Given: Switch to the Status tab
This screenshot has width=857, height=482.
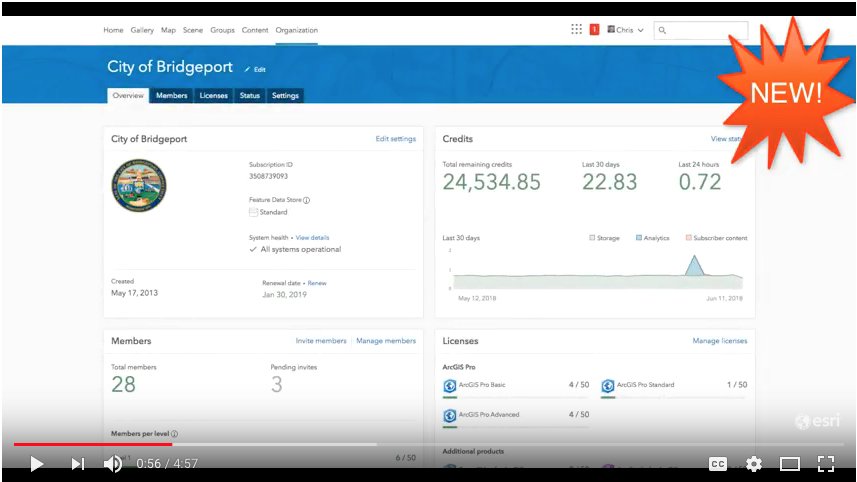Looking at the screenshot, I should [x=250, y=95].
